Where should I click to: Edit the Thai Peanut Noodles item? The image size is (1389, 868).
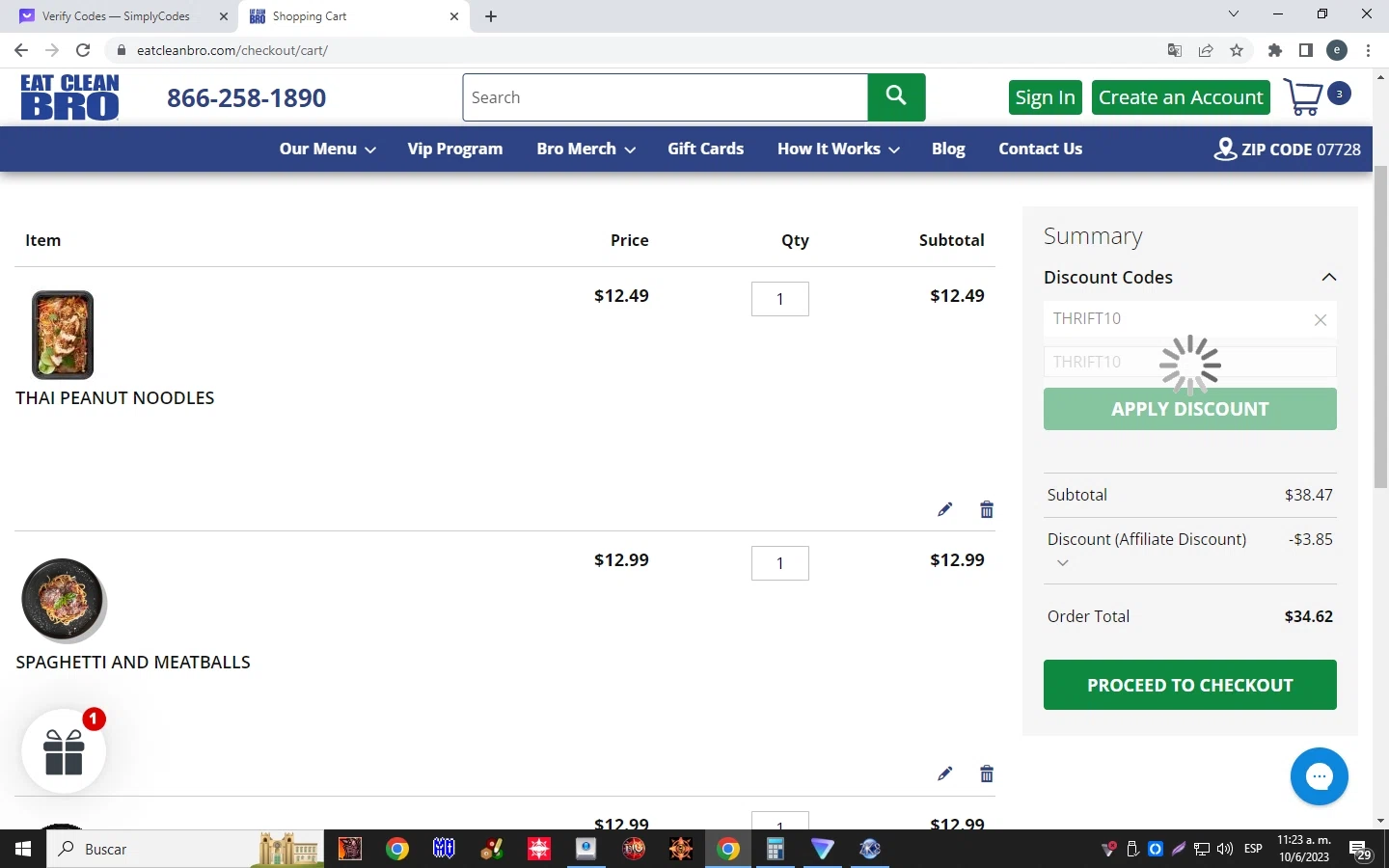pyautogui.click(x=944, y=509)
